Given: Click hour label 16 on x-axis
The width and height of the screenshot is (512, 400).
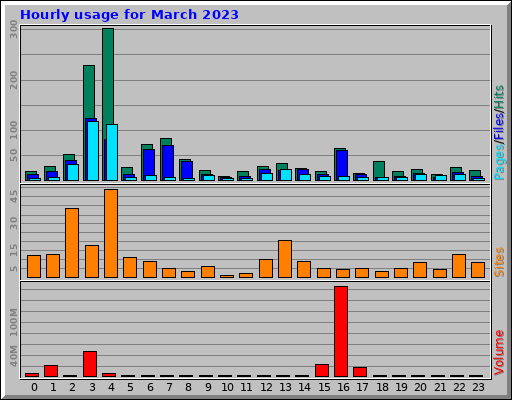Looking at the screenshot, I should [x=343, y=387].
